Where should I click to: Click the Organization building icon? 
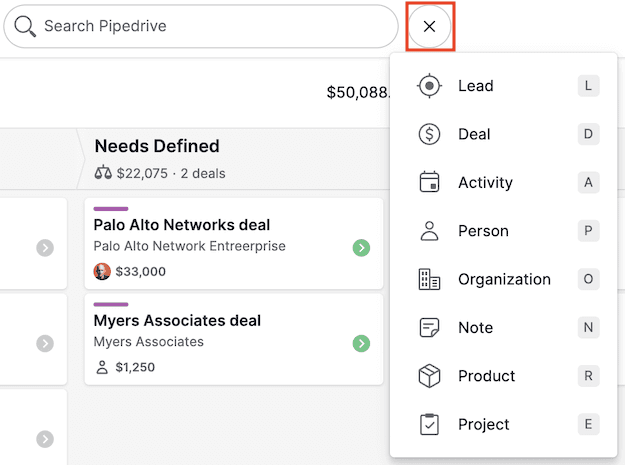429,280
